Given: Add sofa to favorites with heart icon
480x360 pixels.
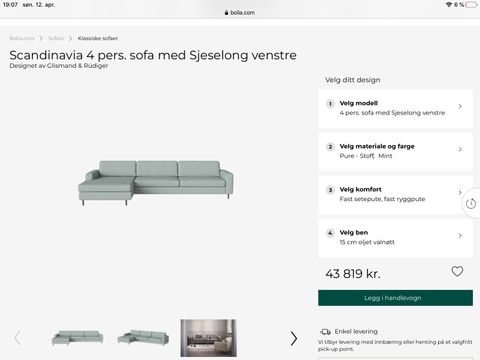Looking at the screenshot, I should pos(457,271).
